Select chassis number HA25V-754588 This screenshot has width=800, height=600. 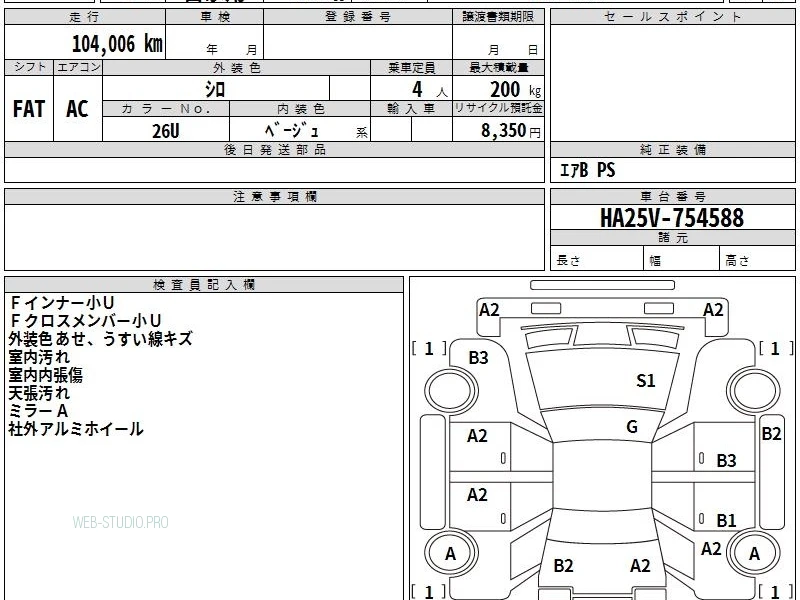point(672,218)
